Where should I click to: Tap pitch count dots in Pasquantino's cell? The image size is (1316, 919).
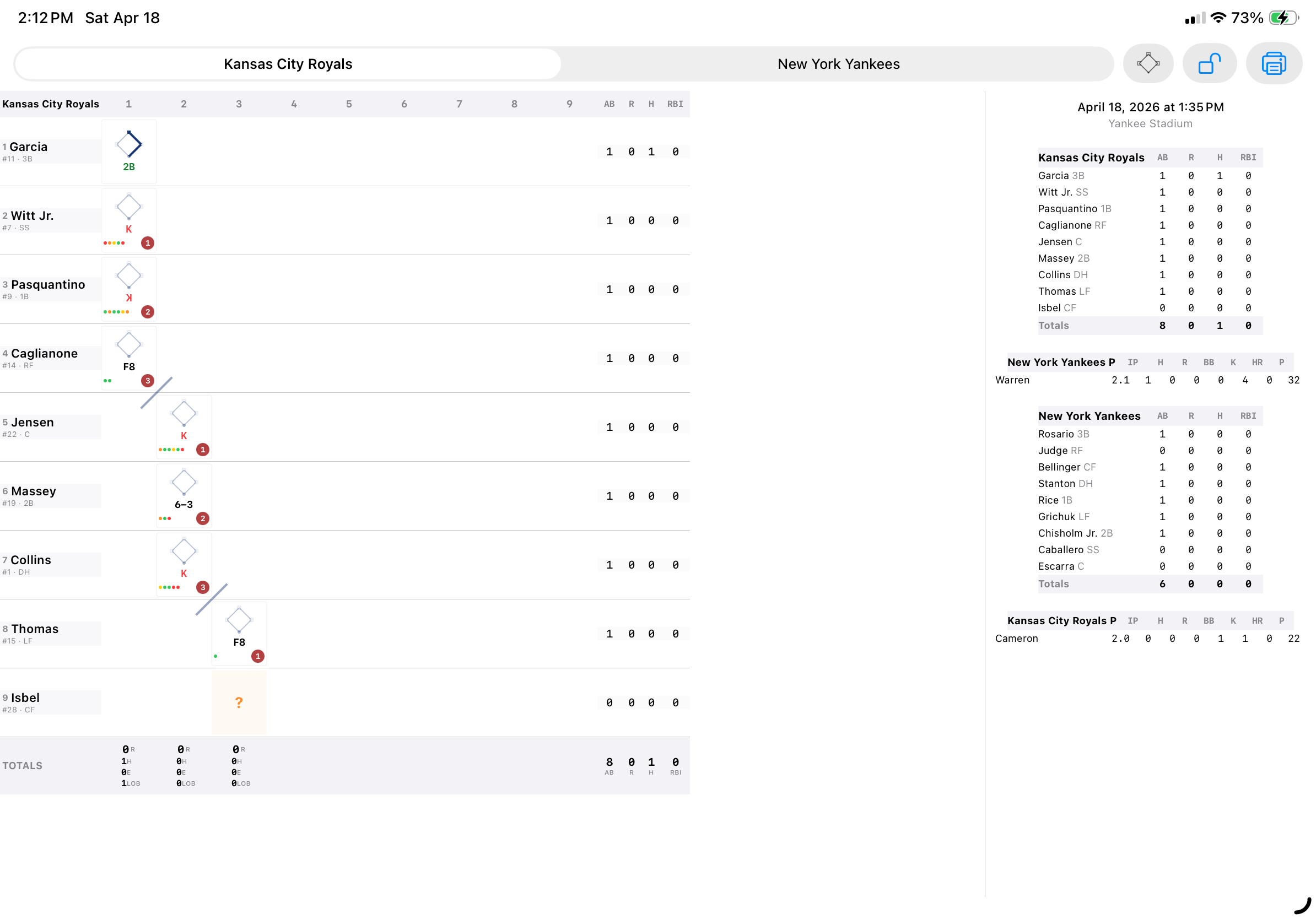click(x=116, y=312)
